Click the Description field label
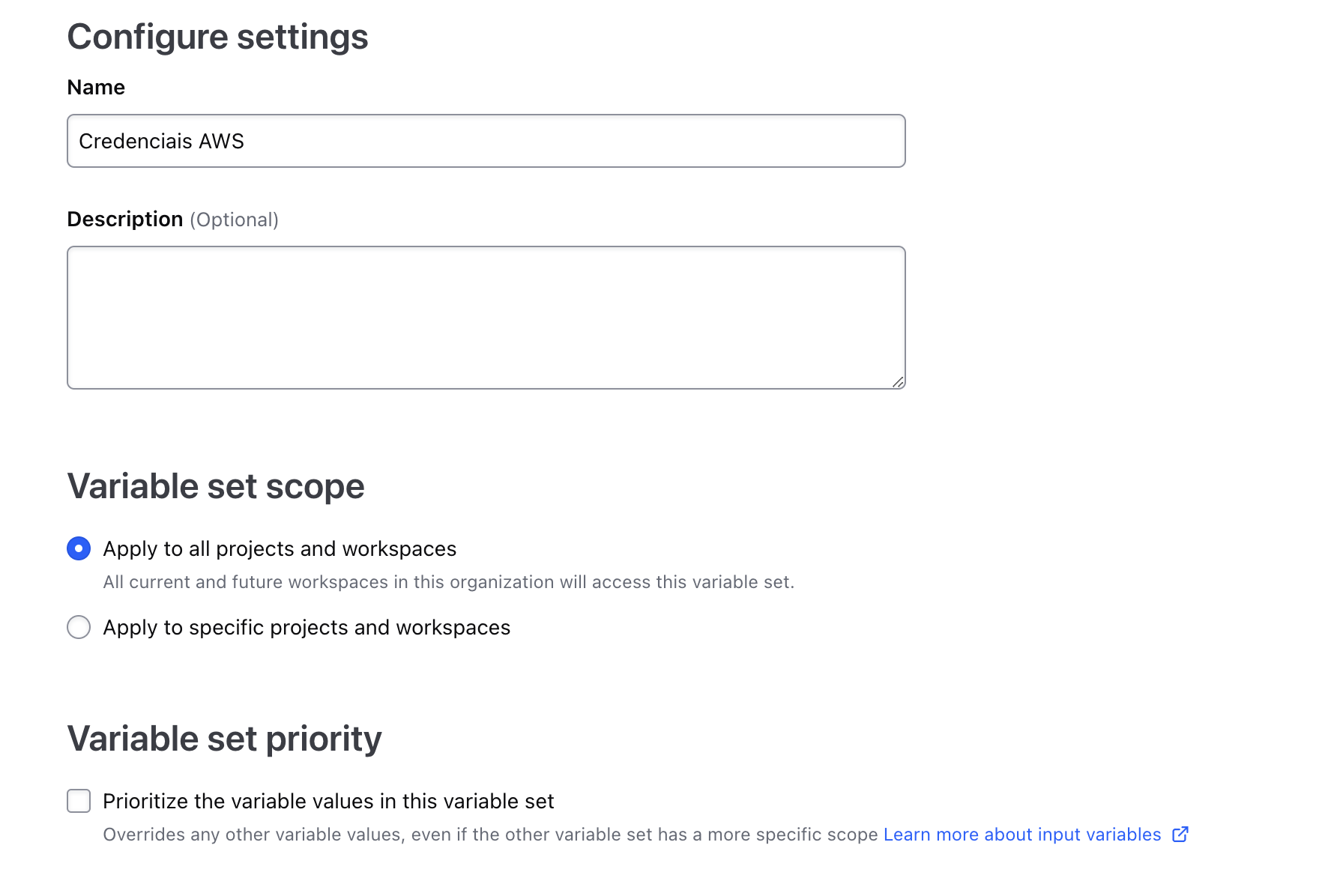The height and width of the screenshot is (896, 1337). (124, 220)
